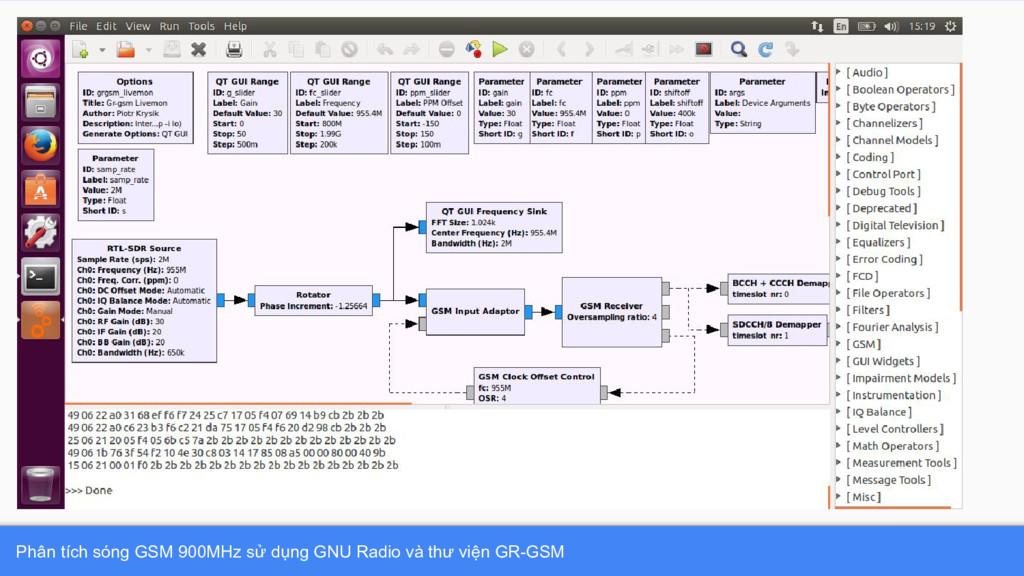
Task: Expand the [Math Operators] category
Action: [839, 446]
